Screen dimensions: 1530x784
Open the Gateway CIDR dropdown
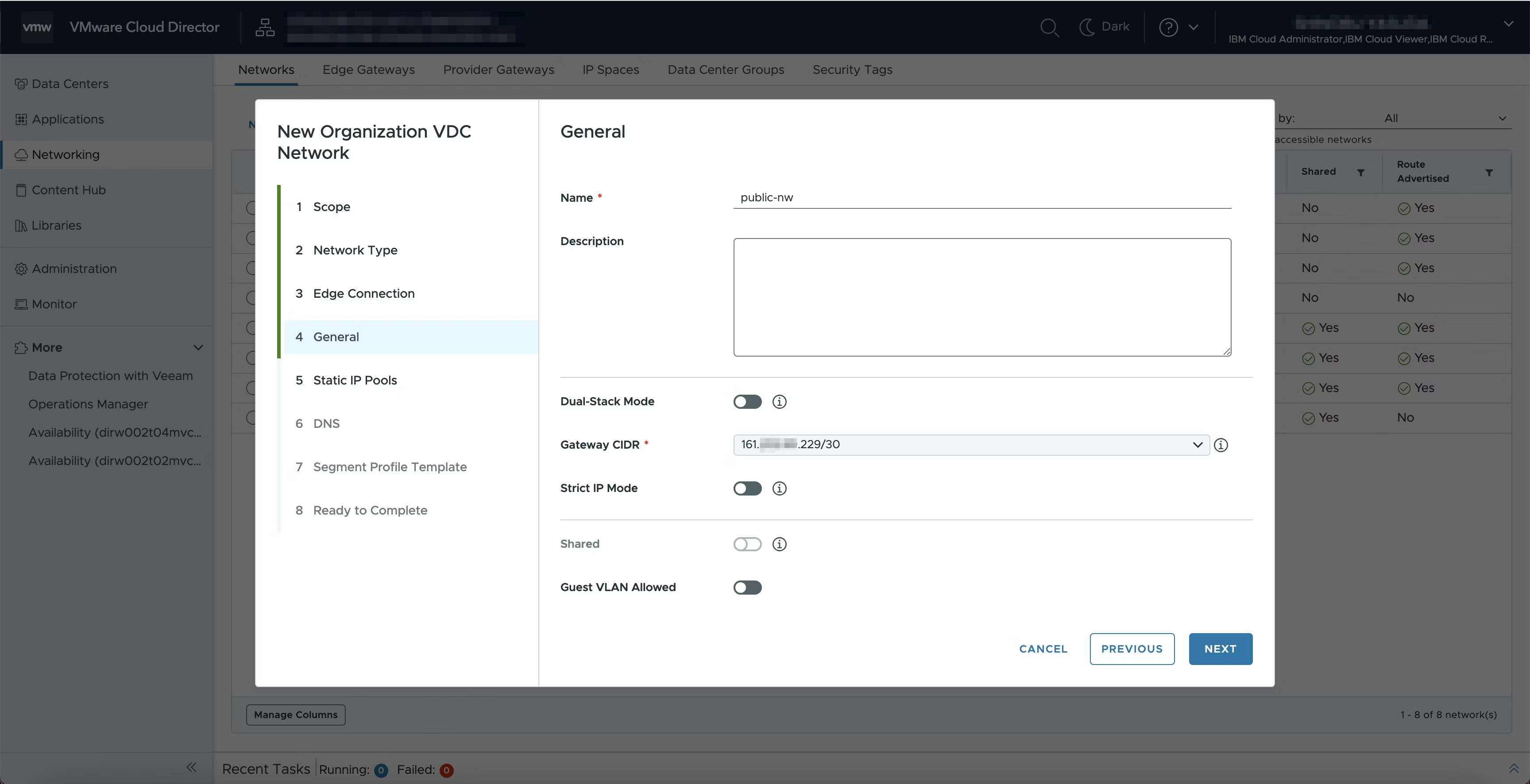click(971, 445)
